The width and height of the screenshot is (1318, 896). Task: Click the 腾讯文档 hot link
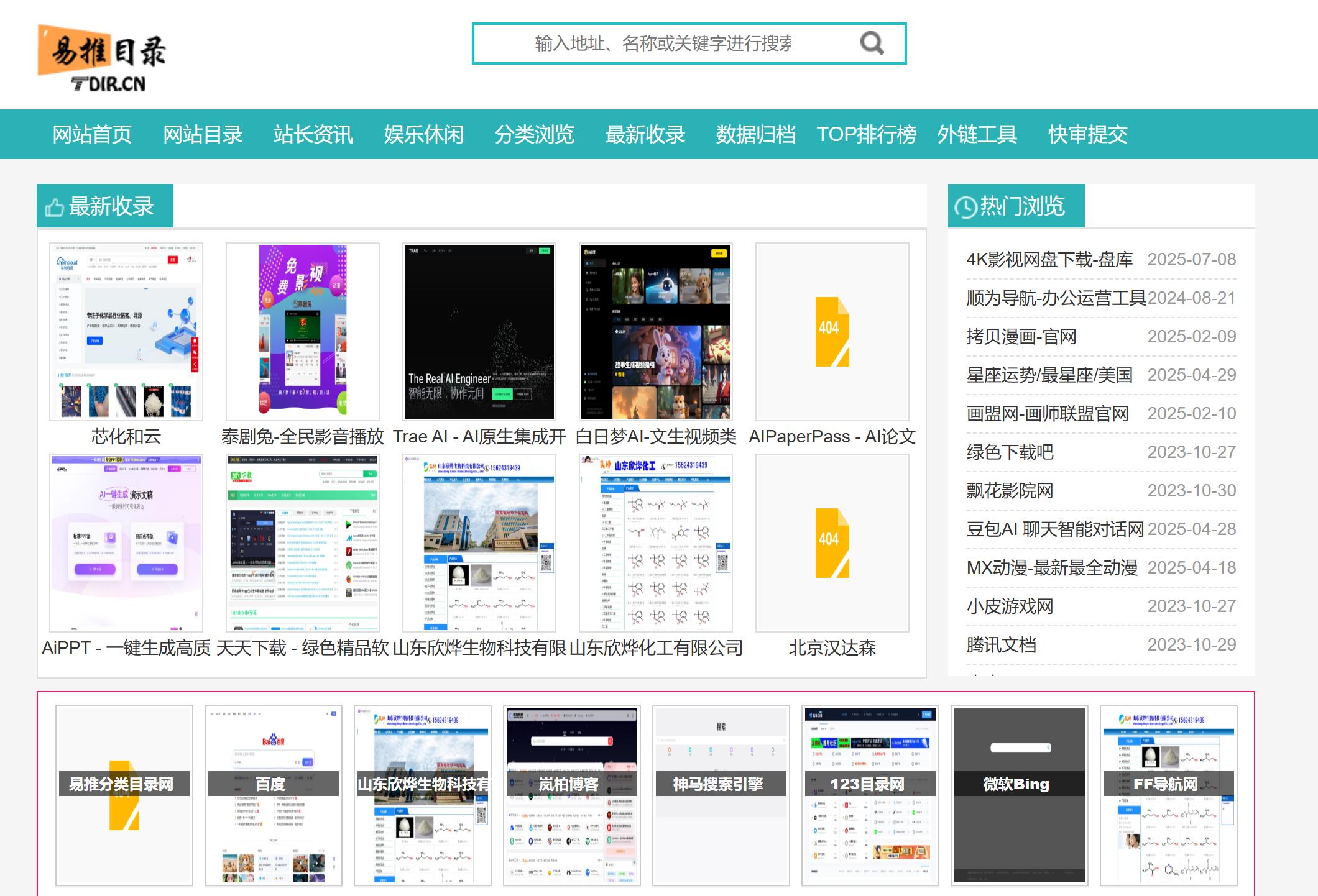click(x=1001, y=645)
